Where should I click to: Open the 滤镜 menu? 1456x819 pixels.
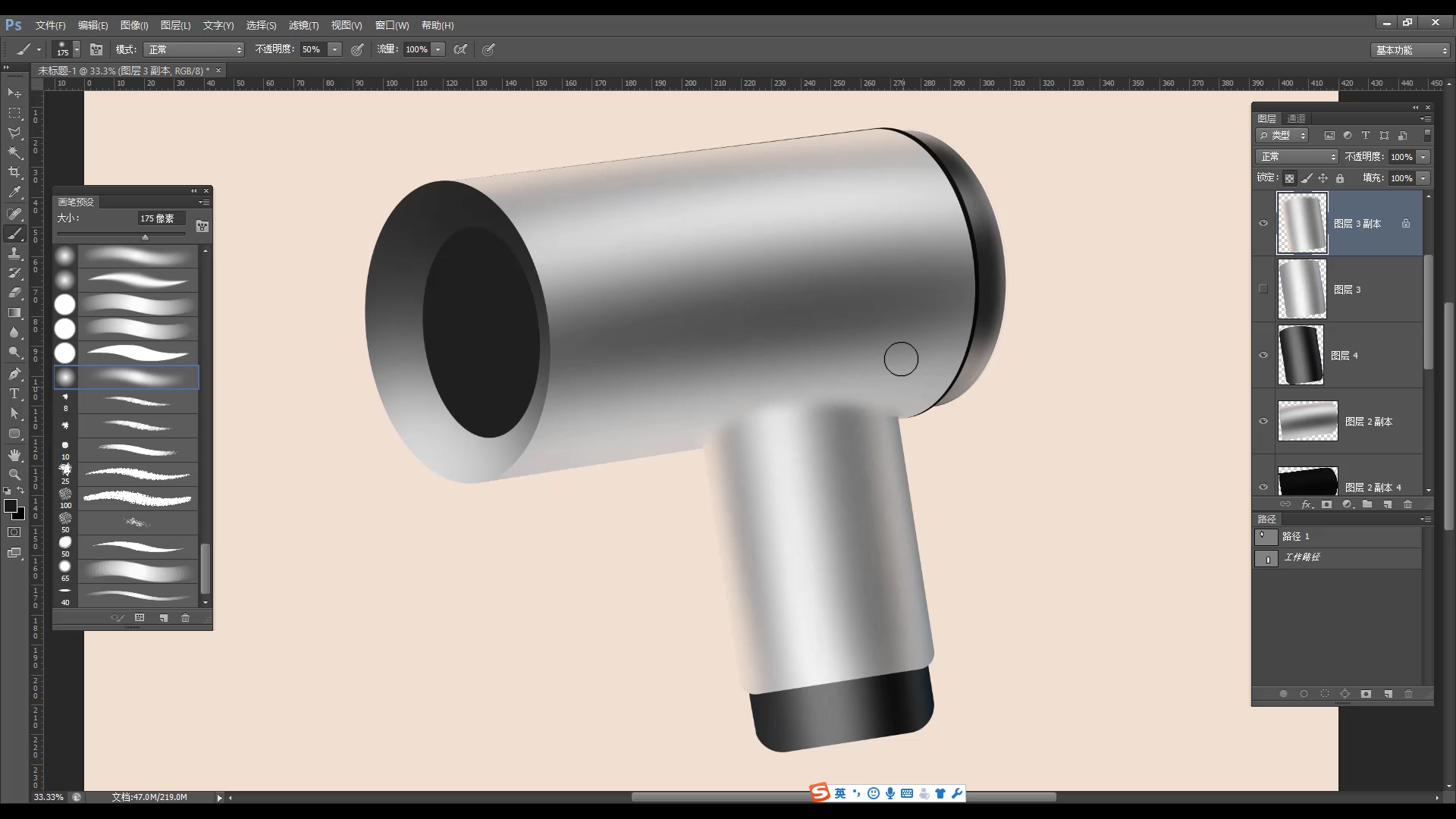tap(304, 25)
